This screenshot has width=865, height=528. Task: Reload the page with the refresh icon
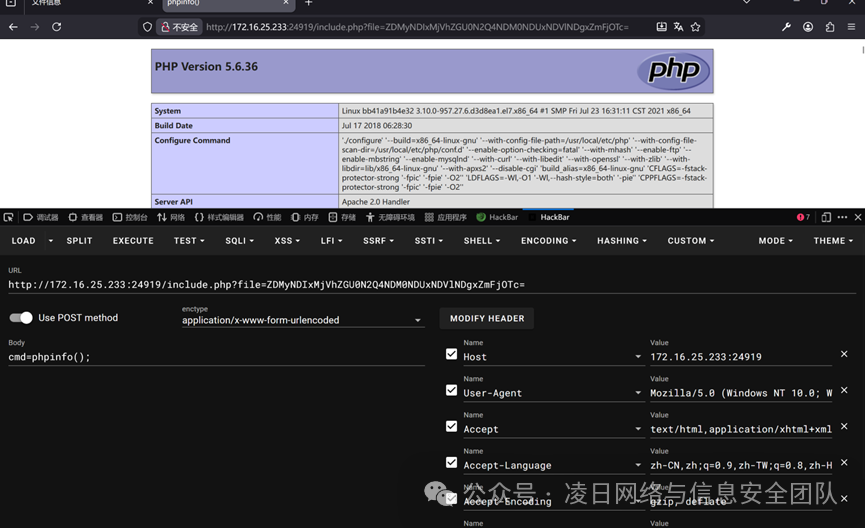click(x=56, y=26)
